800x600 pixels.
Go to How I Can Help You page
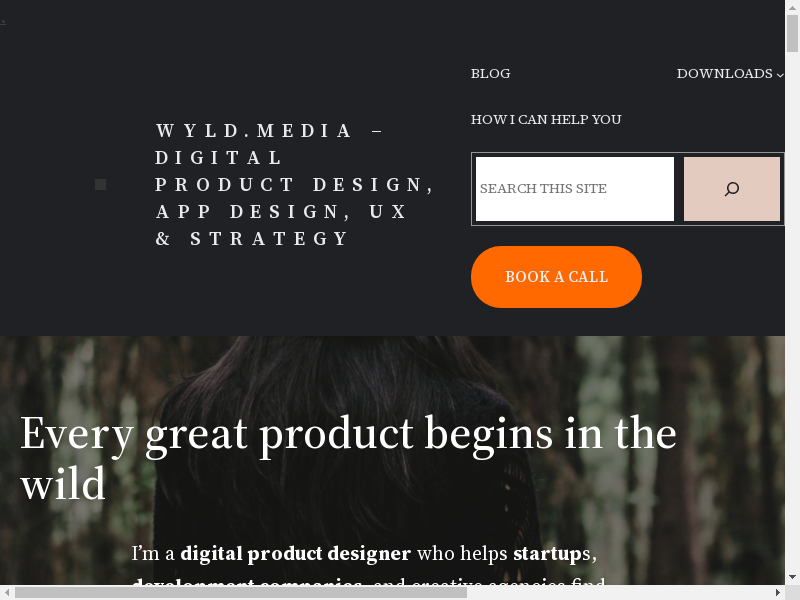pyautogui.click(x=546, y=119)
